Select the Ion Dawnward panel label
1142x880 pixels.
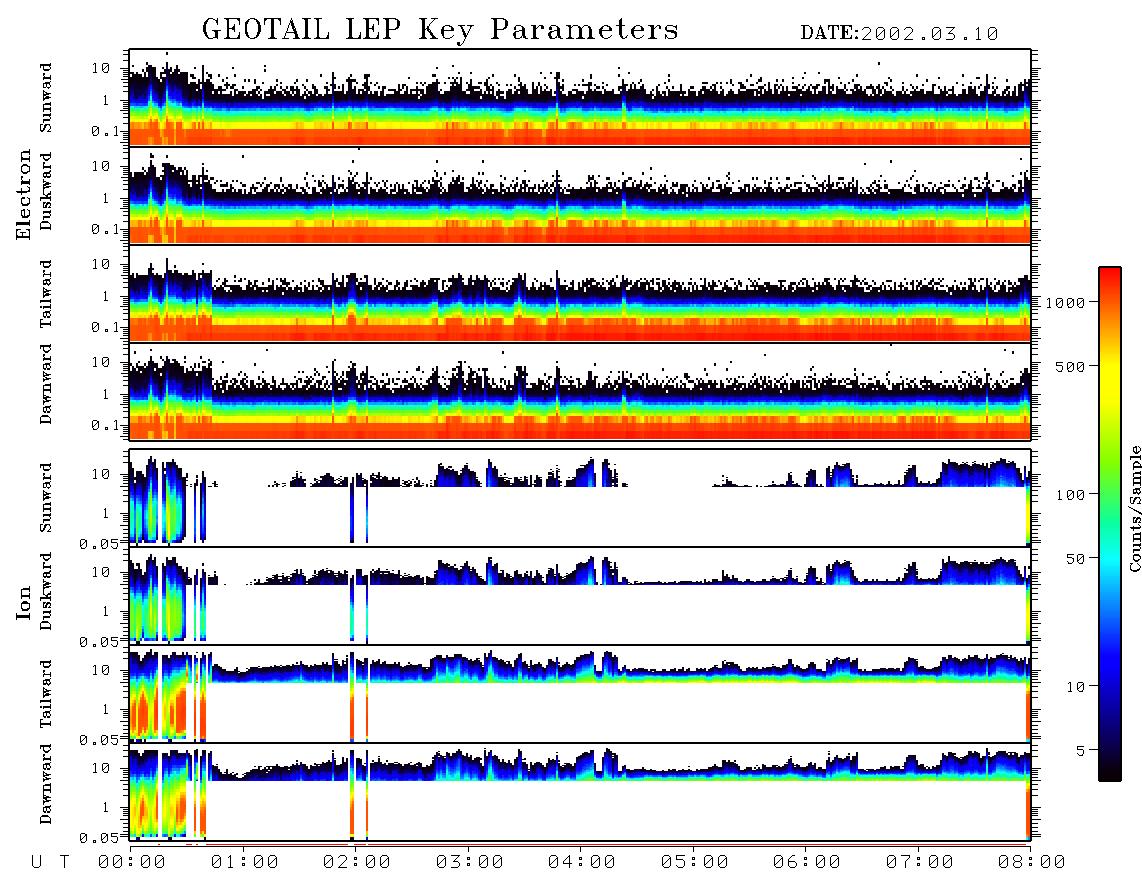[46, 784]
